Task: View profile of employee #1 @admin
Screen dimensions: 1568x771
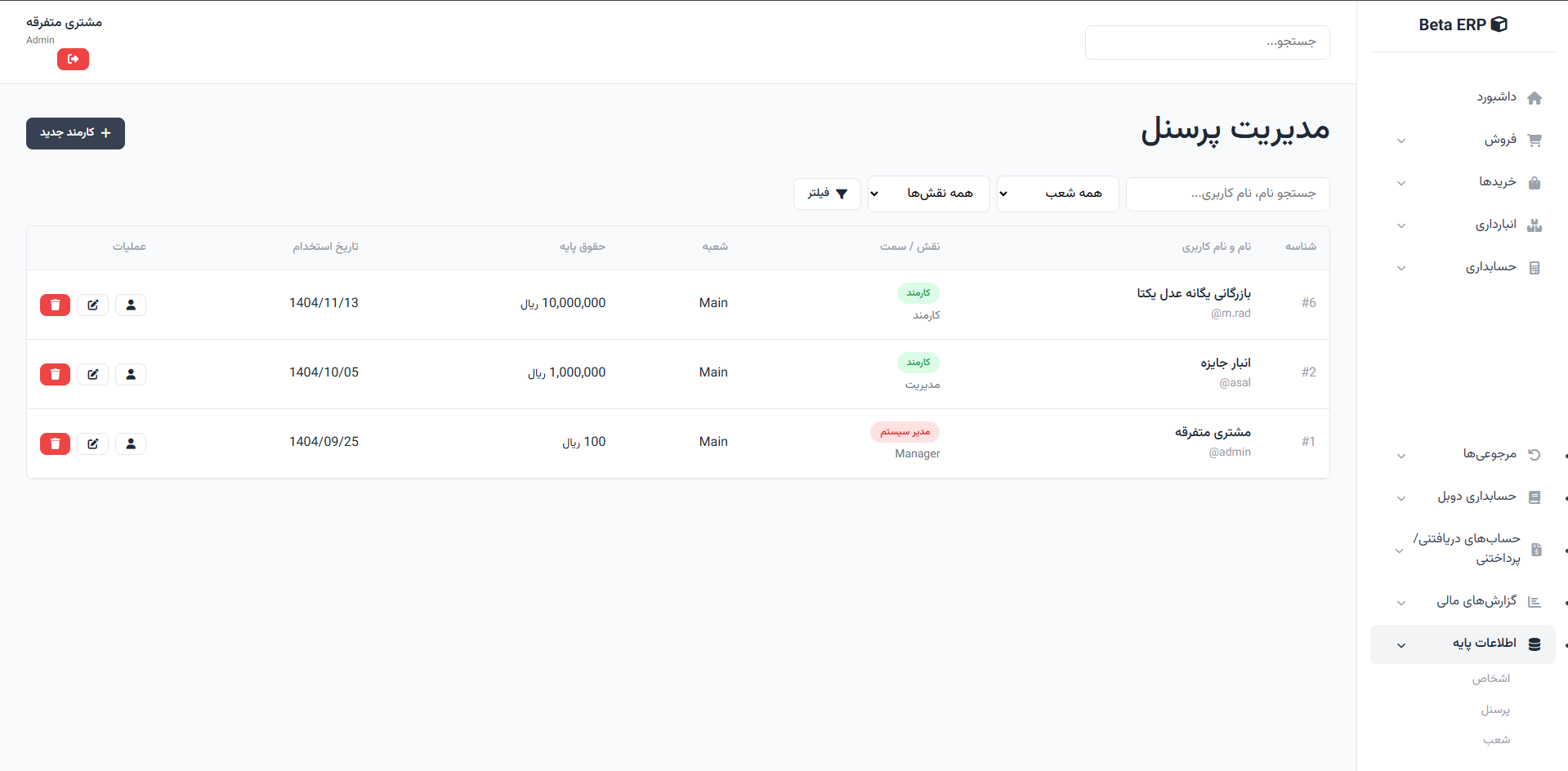Action: [131, 443]
